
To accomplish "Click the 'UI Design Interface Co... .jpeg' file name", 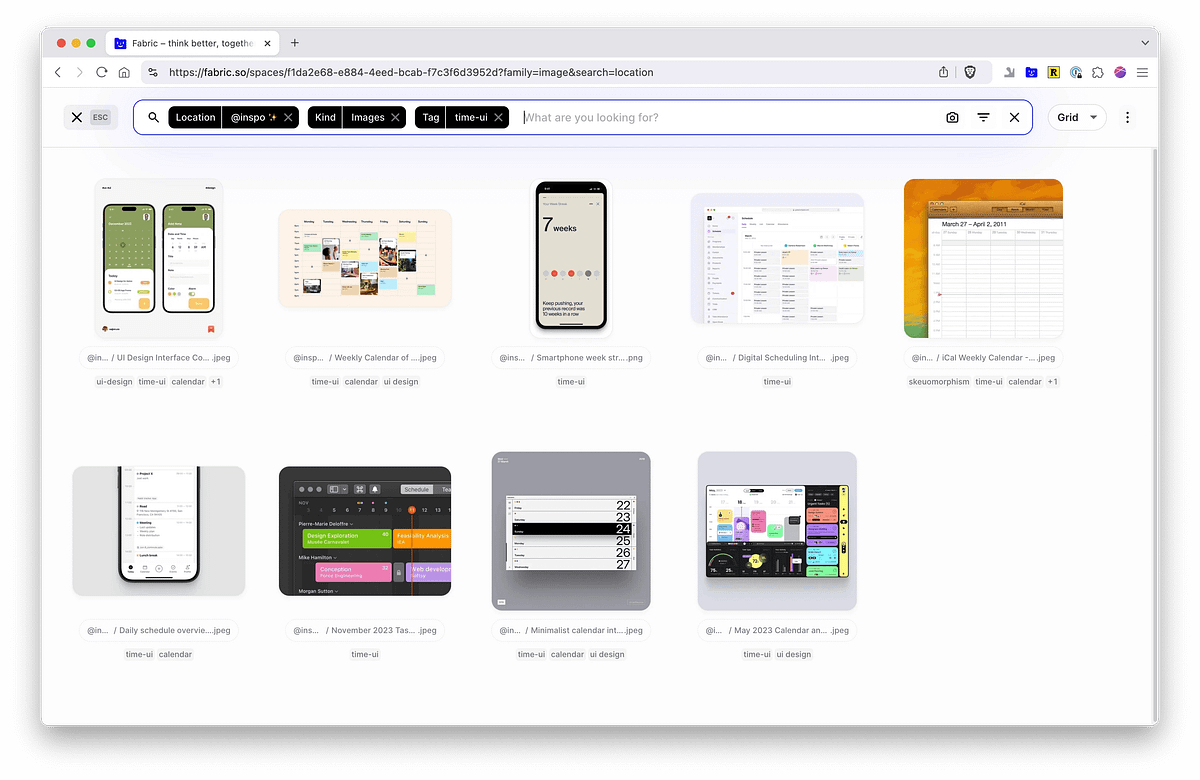I will (173, 357).
